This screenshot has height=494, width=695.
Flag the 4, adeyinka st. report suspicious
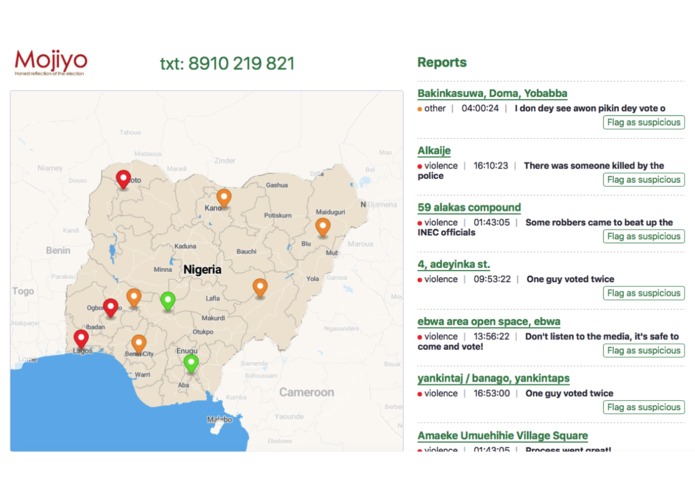click(644, 293)
